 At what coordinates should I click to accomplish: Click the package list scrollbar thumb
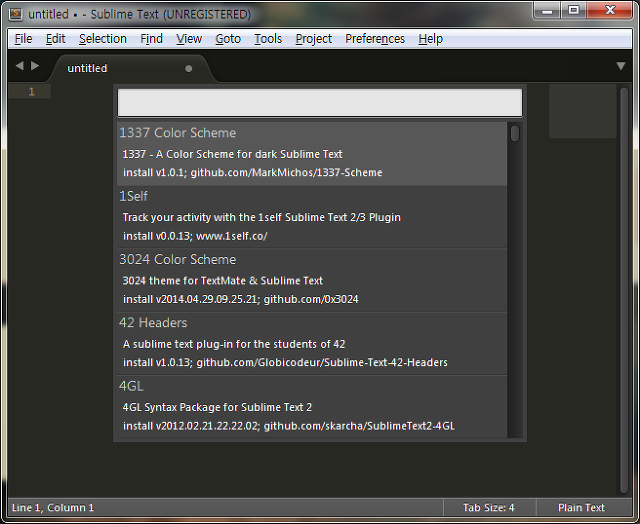[x=515, y=133]
